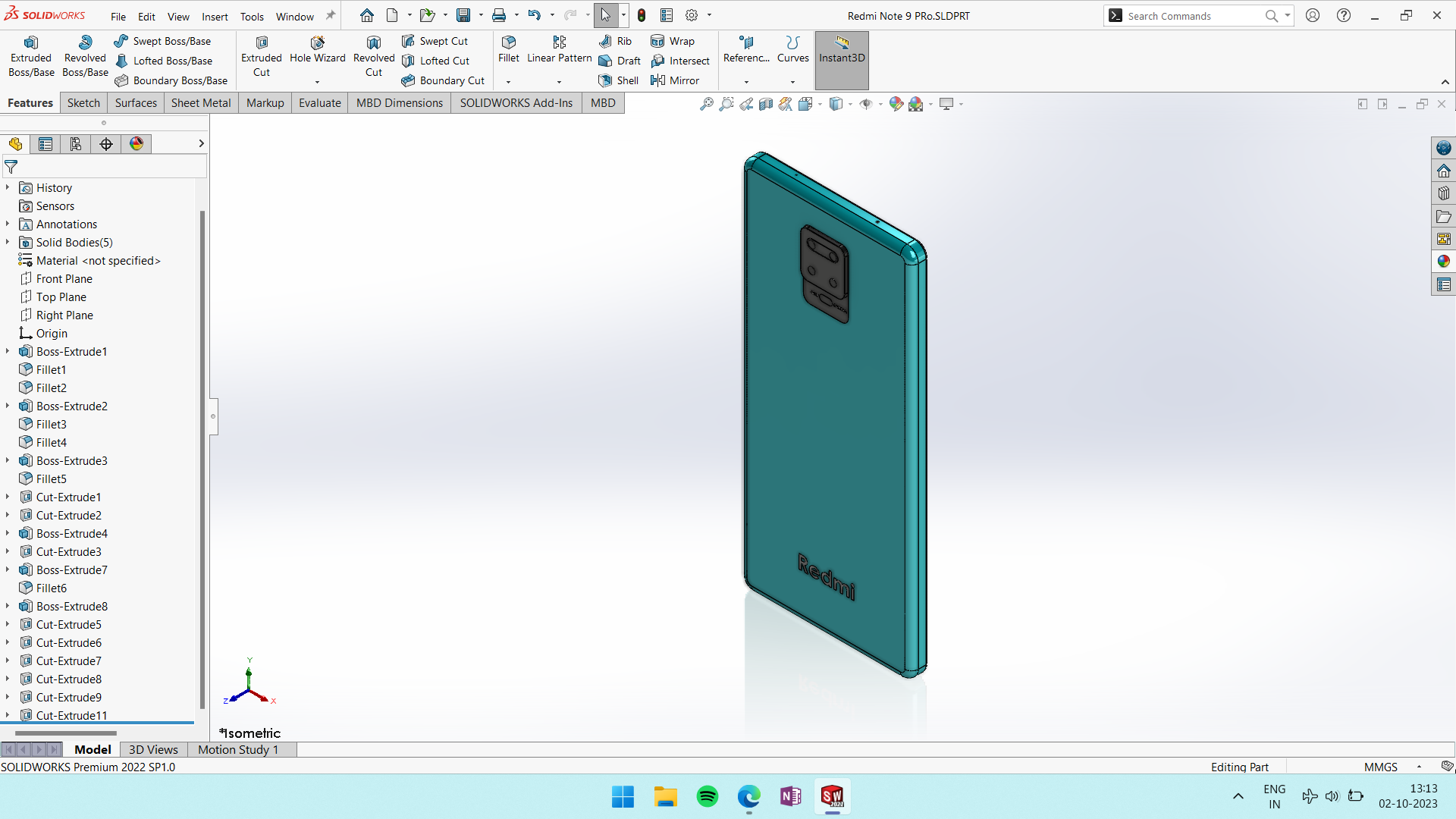Open the ConfigurationManager tab icon
The height and width of the screenshot is (819, 1456).
coord(76,144)
